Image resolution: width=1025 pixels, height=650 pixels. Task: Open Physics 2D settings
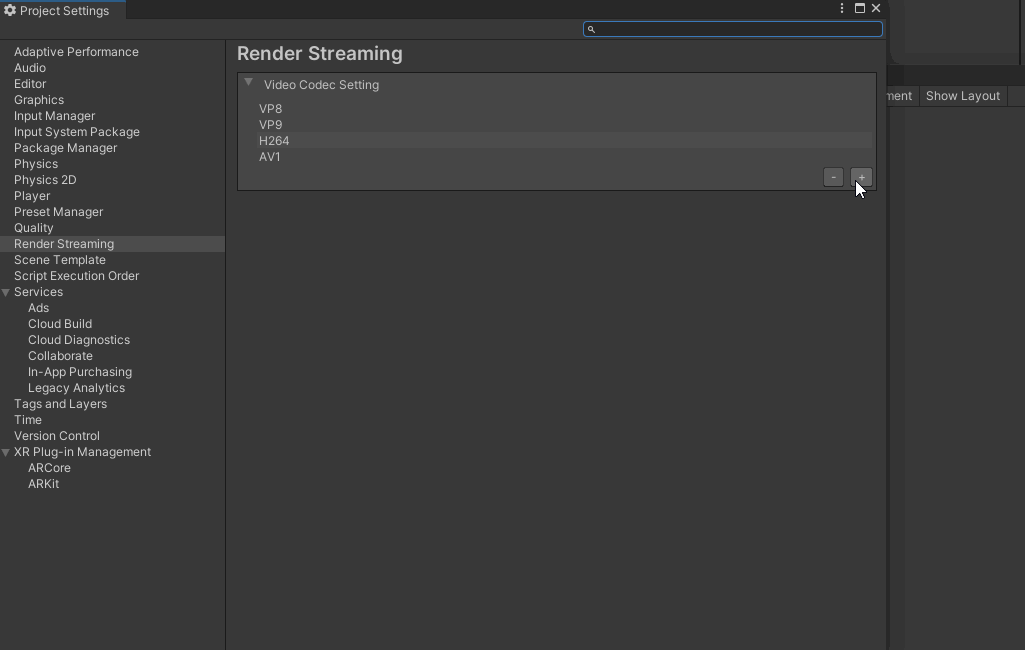click(x=45, y=180)
